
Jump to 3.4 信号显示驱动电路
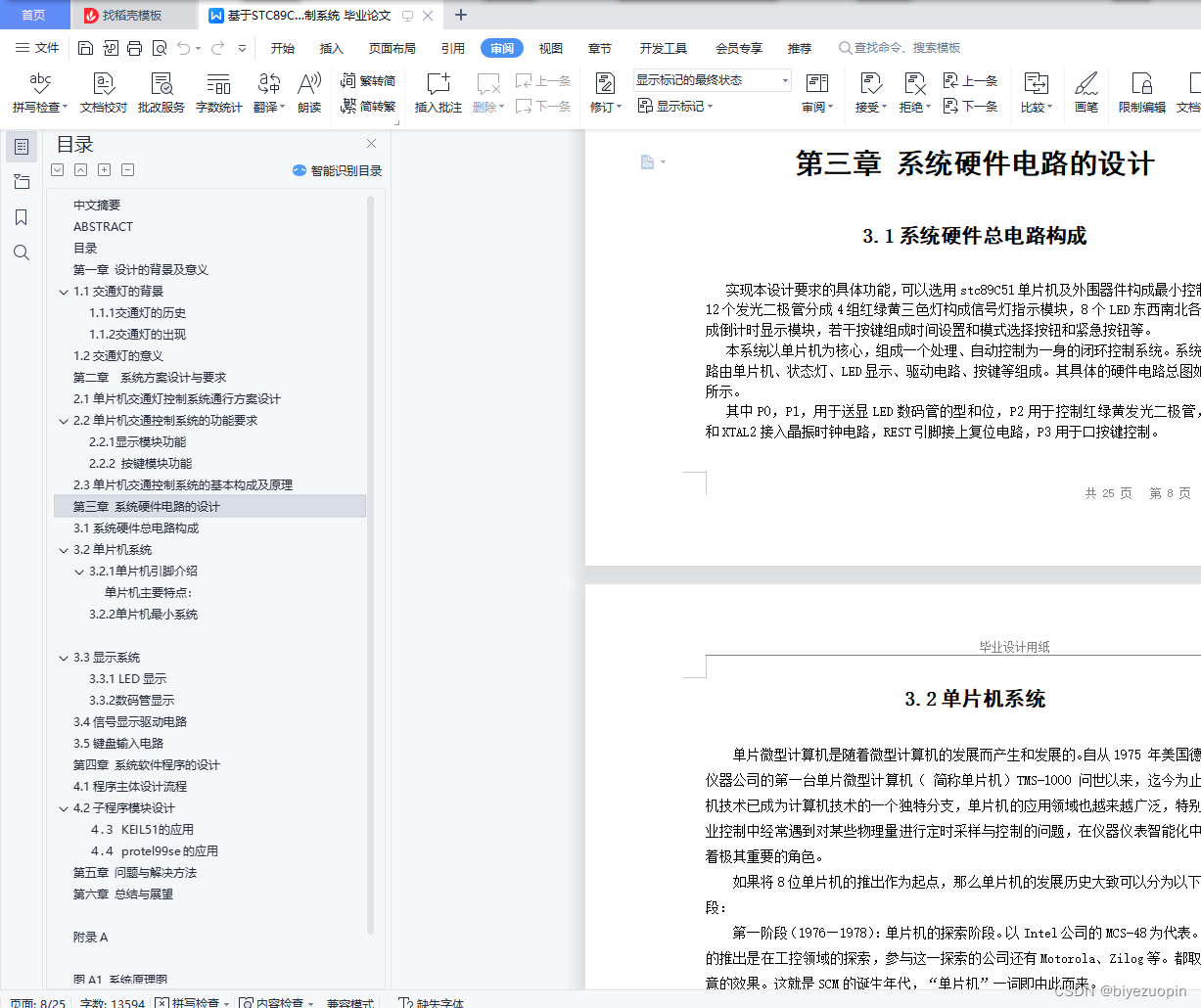coord(130,722)
